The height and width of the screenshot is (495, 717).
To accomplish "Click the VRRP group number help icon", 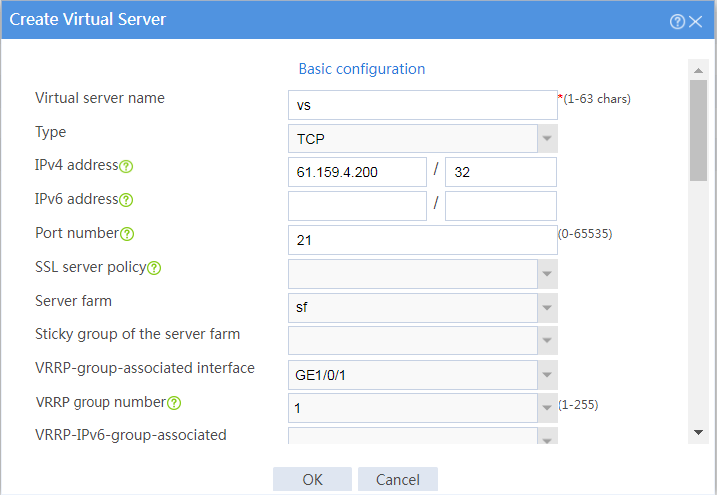I will 174,403.
